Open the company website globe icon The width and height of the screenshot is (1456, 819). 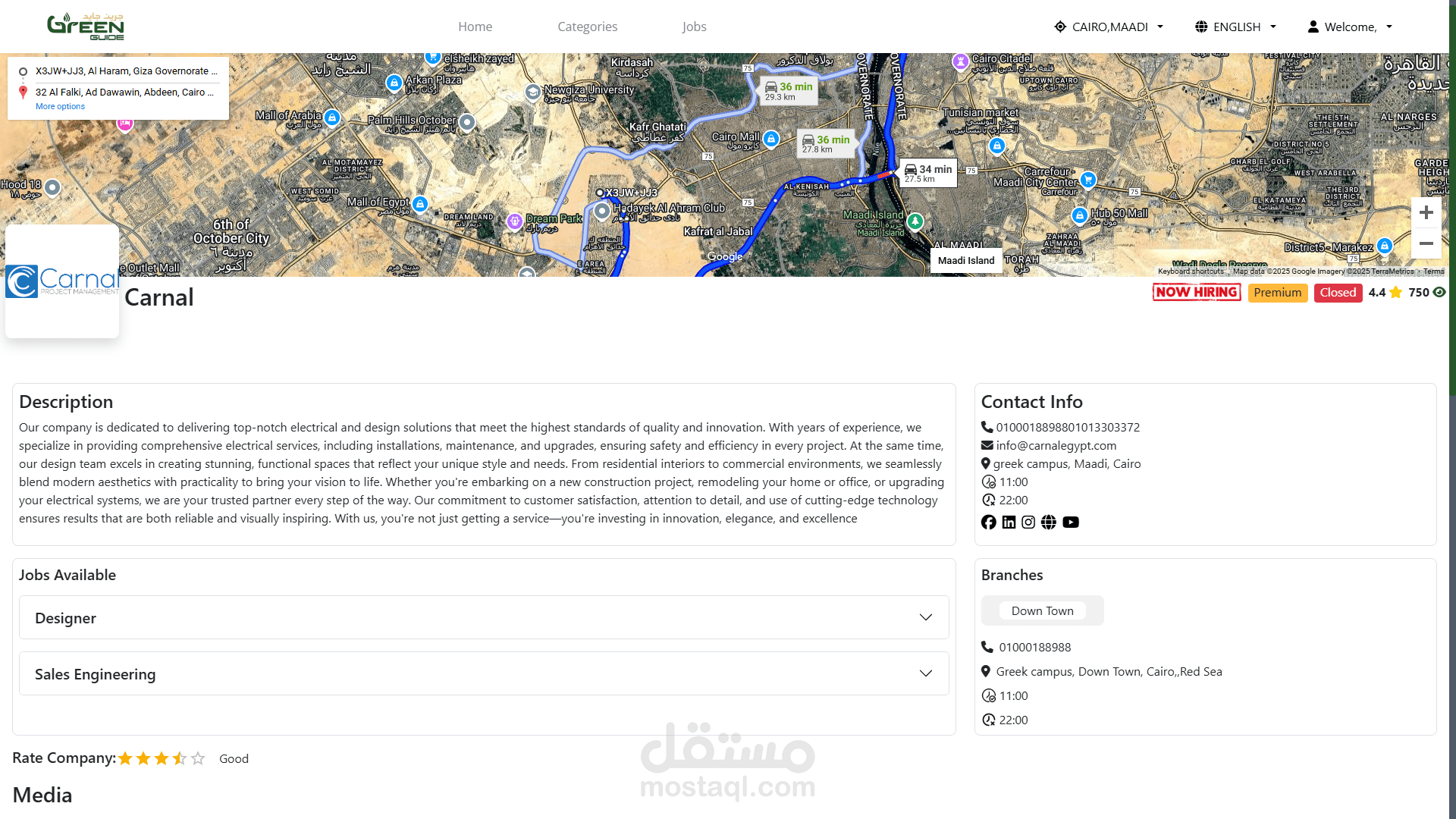[1049, 522]
